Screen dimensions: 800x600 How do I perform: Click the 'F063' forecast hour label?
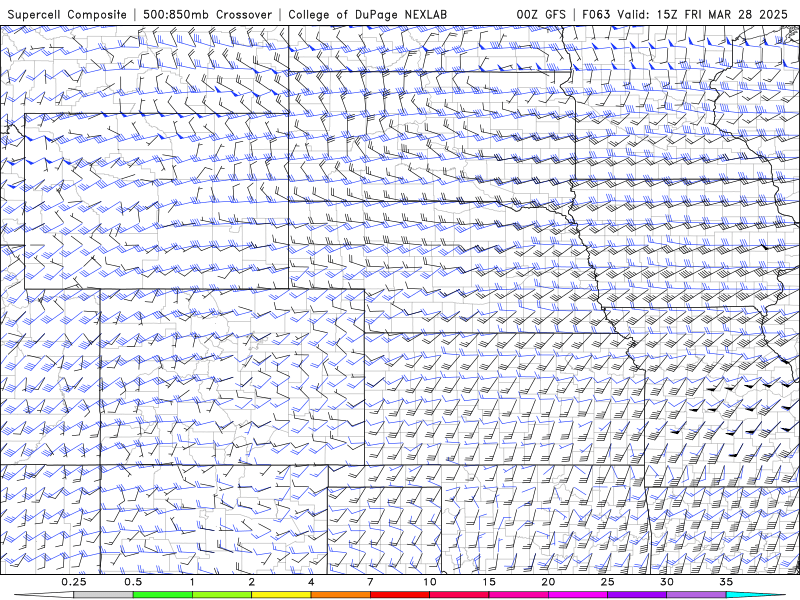597,14
